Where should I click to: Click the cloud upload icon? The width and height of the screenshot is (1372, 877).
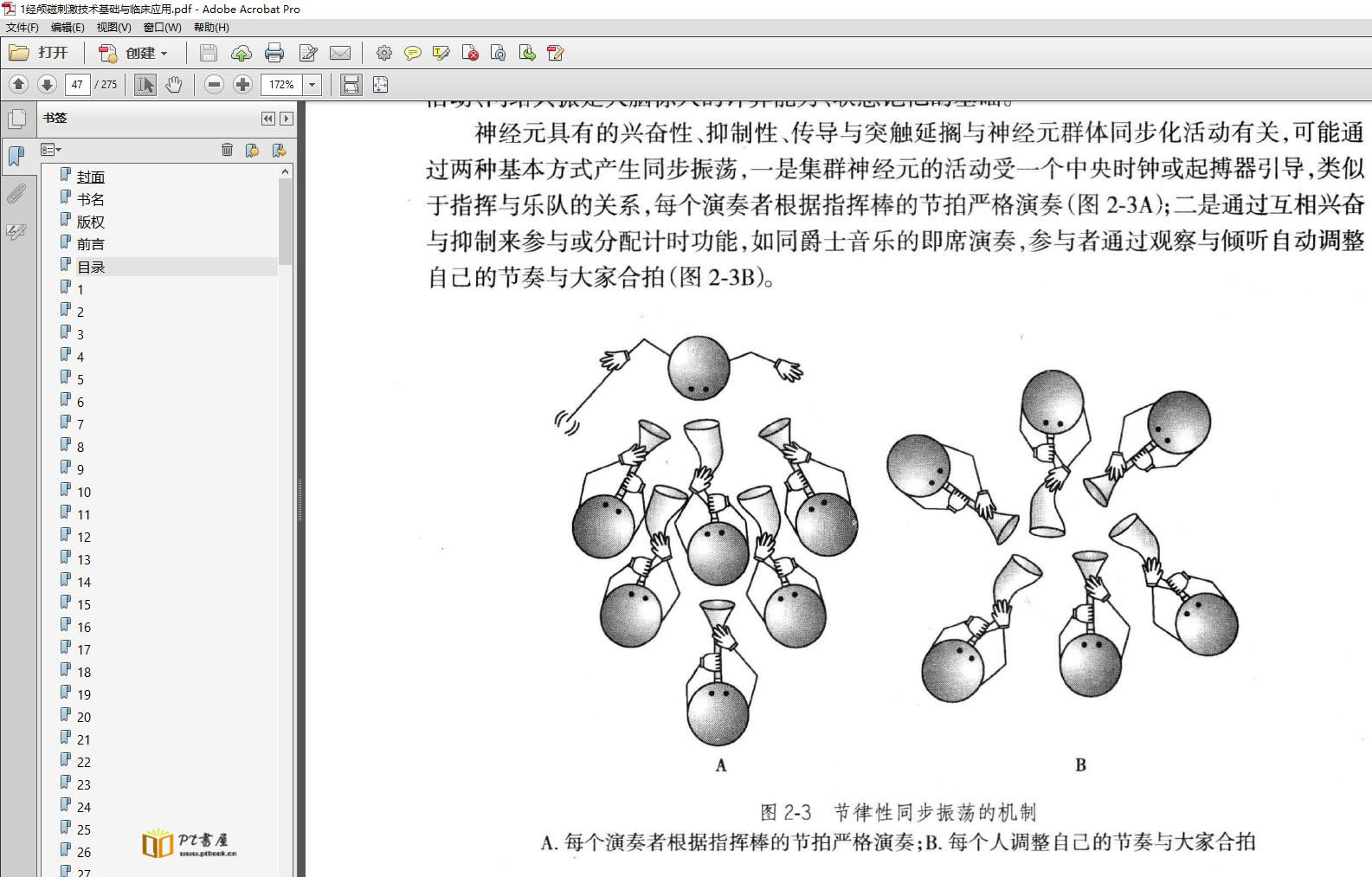pyautogui.click(x=242, y=53)
